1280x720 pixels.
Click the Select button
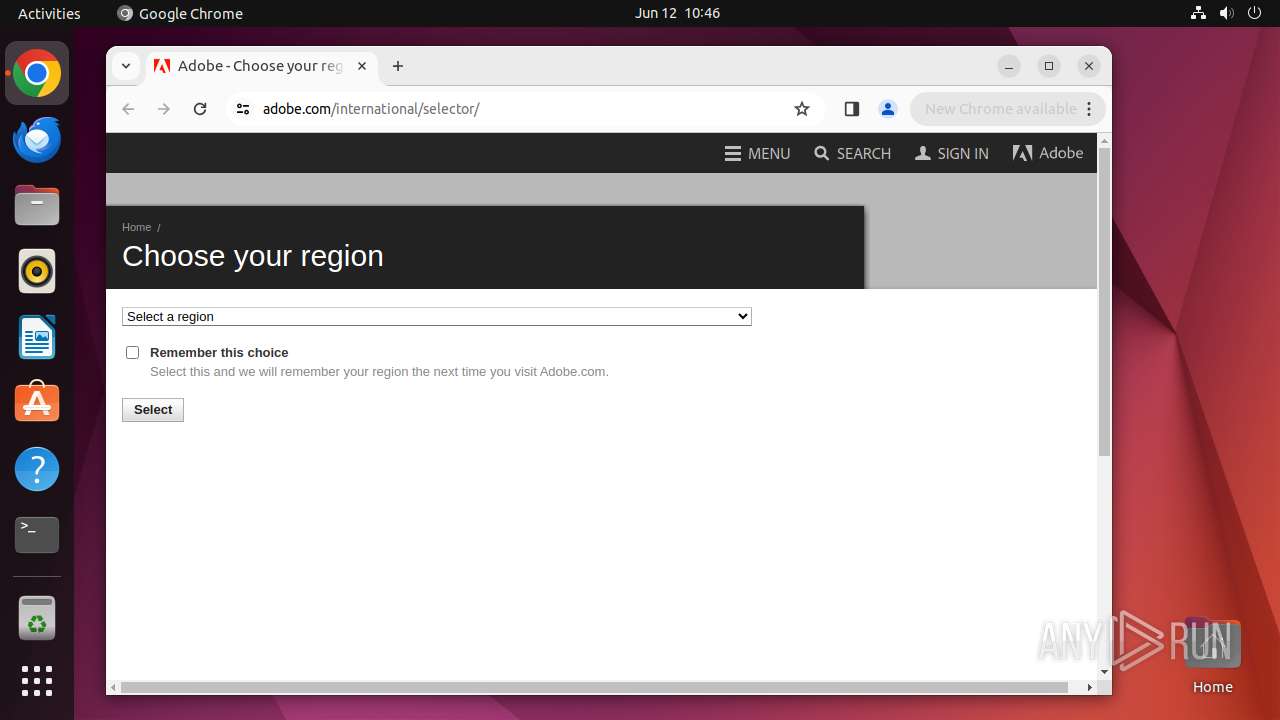(153, 410)
